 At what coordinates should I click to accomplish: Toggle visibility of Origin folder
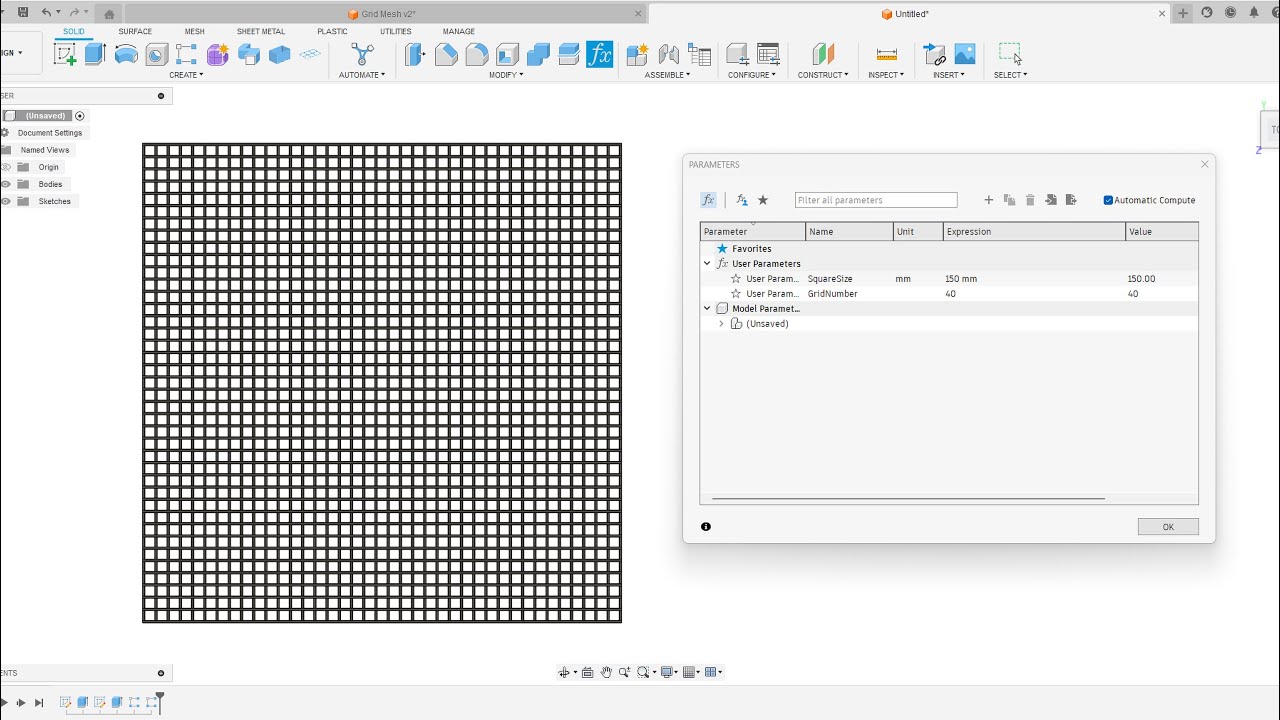[6, 167]
